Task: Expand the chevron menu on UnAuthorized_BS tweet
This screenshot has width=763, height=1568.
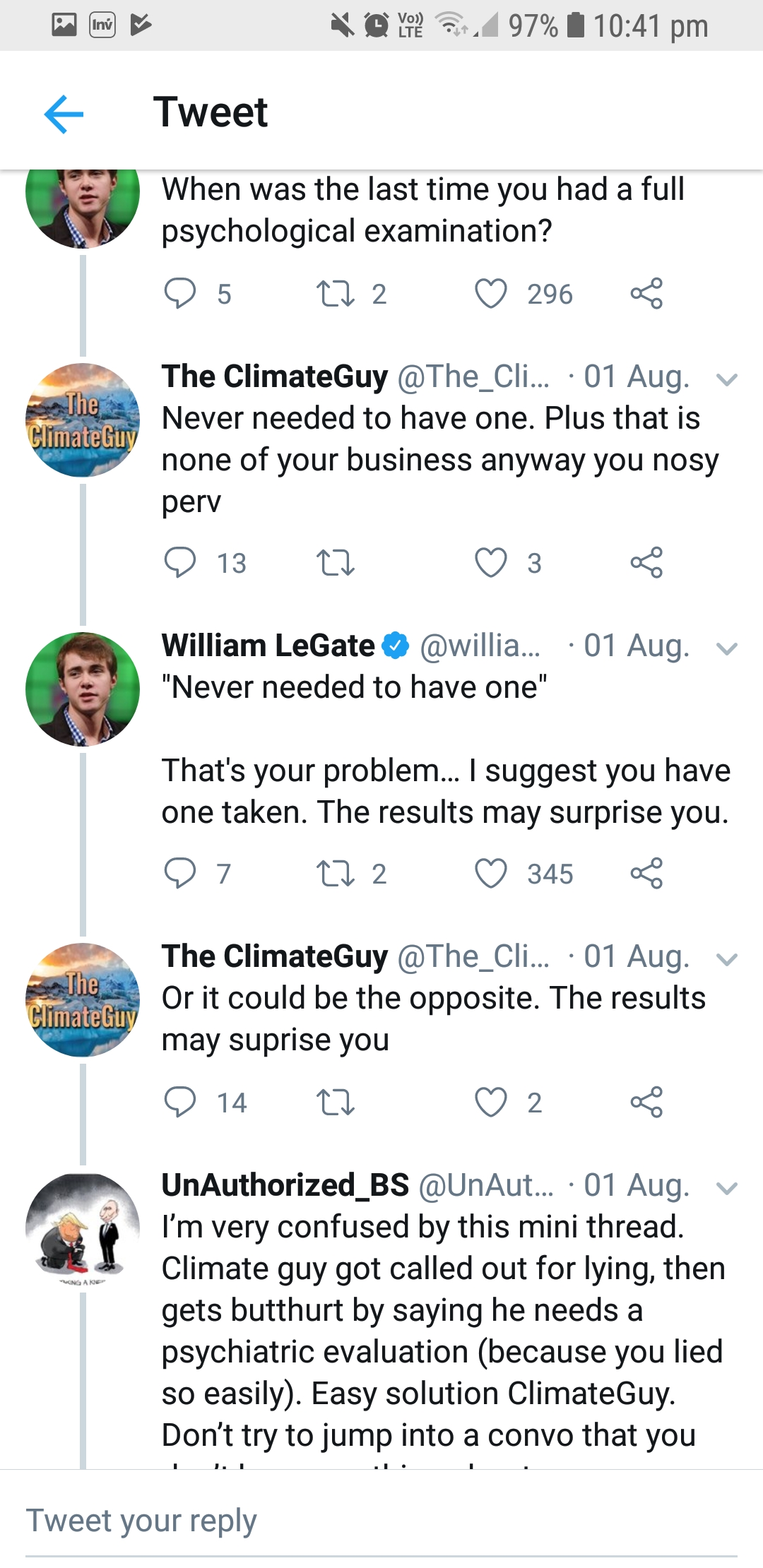Action: 726,1187
